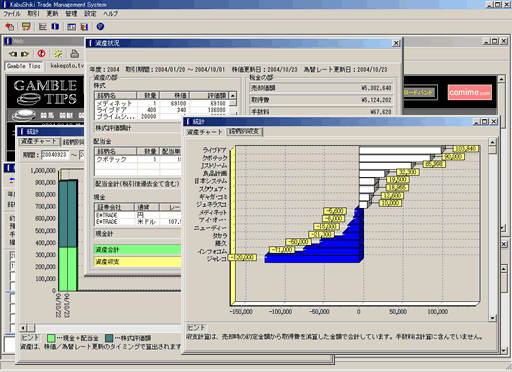Click the yellow 資産収支 field
The width and height of the screenshot is (512, 372).
click(x=137, y=262)
